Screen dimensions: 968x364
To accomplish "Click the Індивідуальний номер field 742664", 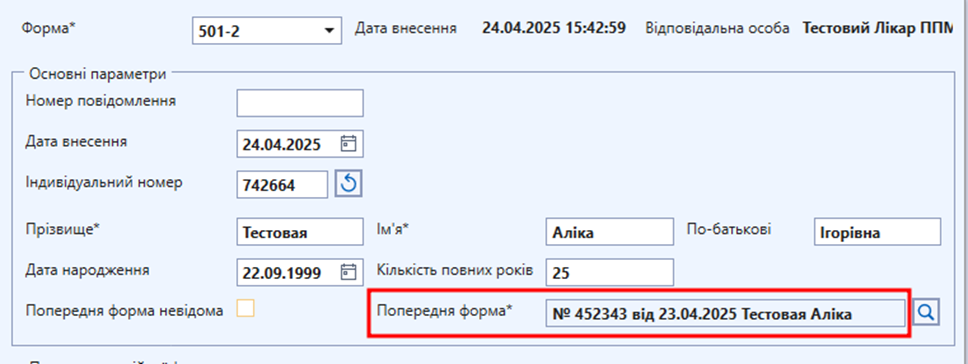I will pyautogui.click(x=283, y=184).
